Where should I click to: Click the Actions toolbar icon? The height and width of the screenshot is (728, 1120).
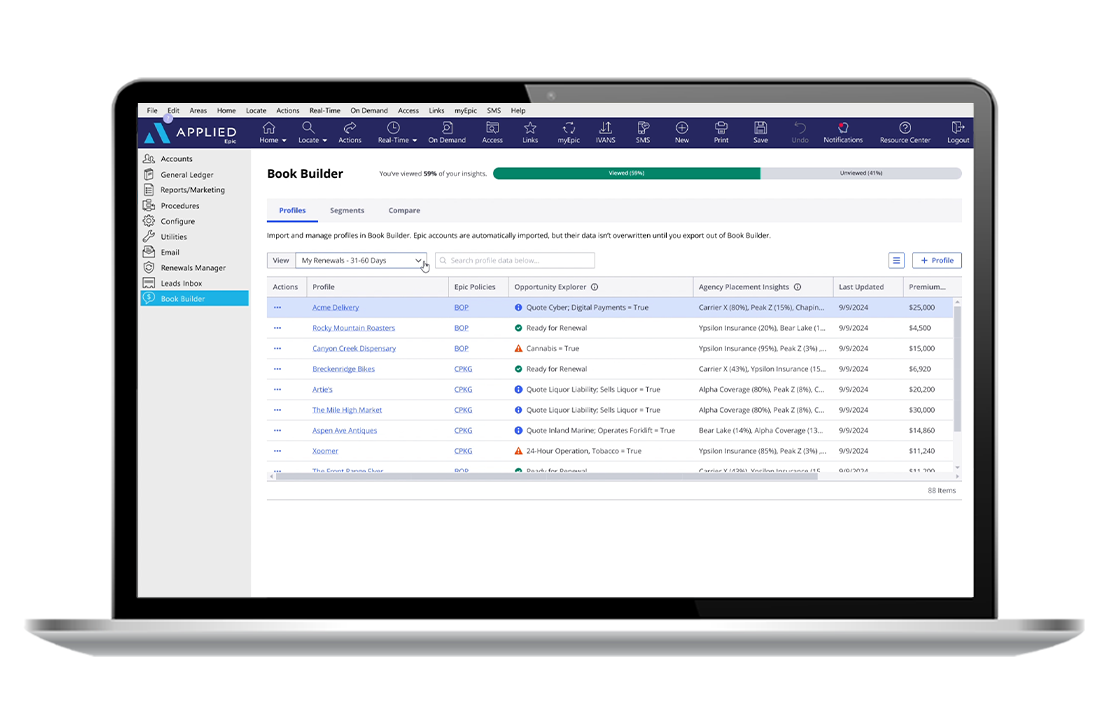pyautogui.click(x=349, y=128)
